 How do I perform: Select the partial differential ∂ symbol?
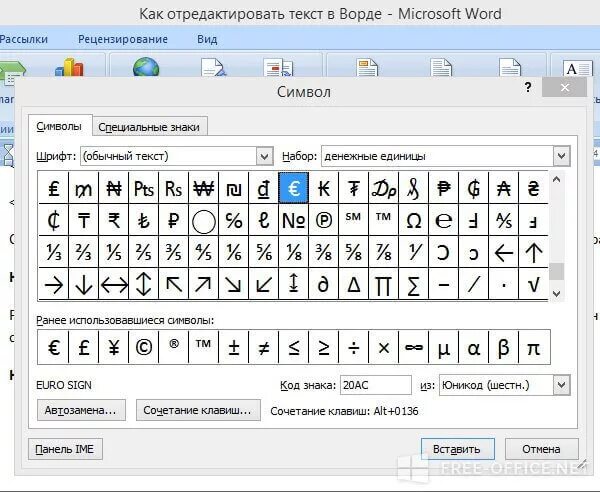point(324,284)
